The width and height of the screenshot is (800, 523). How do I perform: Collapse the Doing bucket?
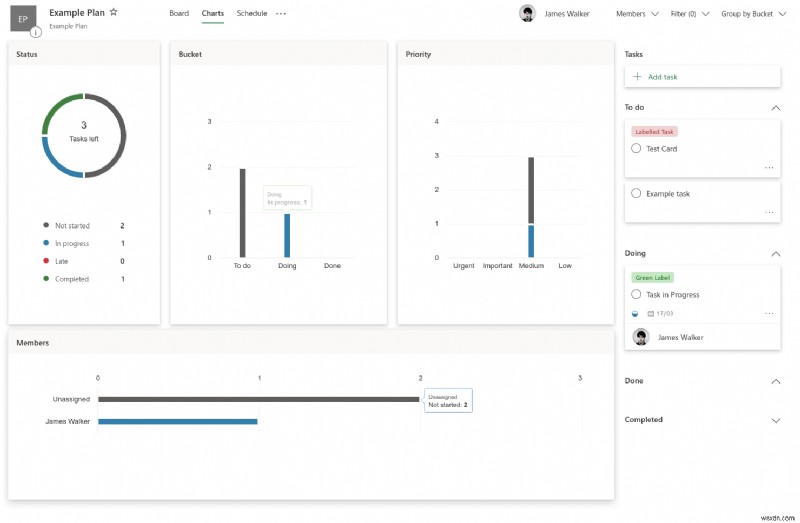tap(776, 254)
